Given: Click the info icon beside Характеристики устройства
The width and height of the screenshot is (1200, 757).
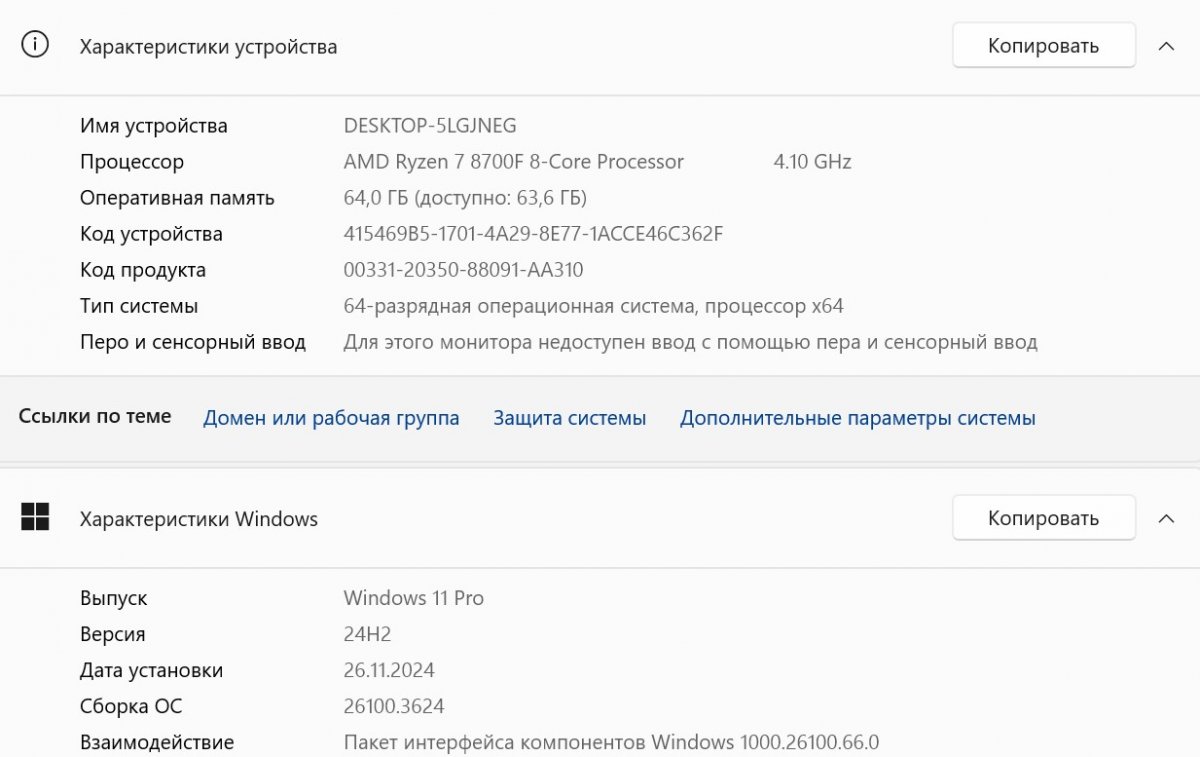Looking at the screenshot, I should point(35,45).
